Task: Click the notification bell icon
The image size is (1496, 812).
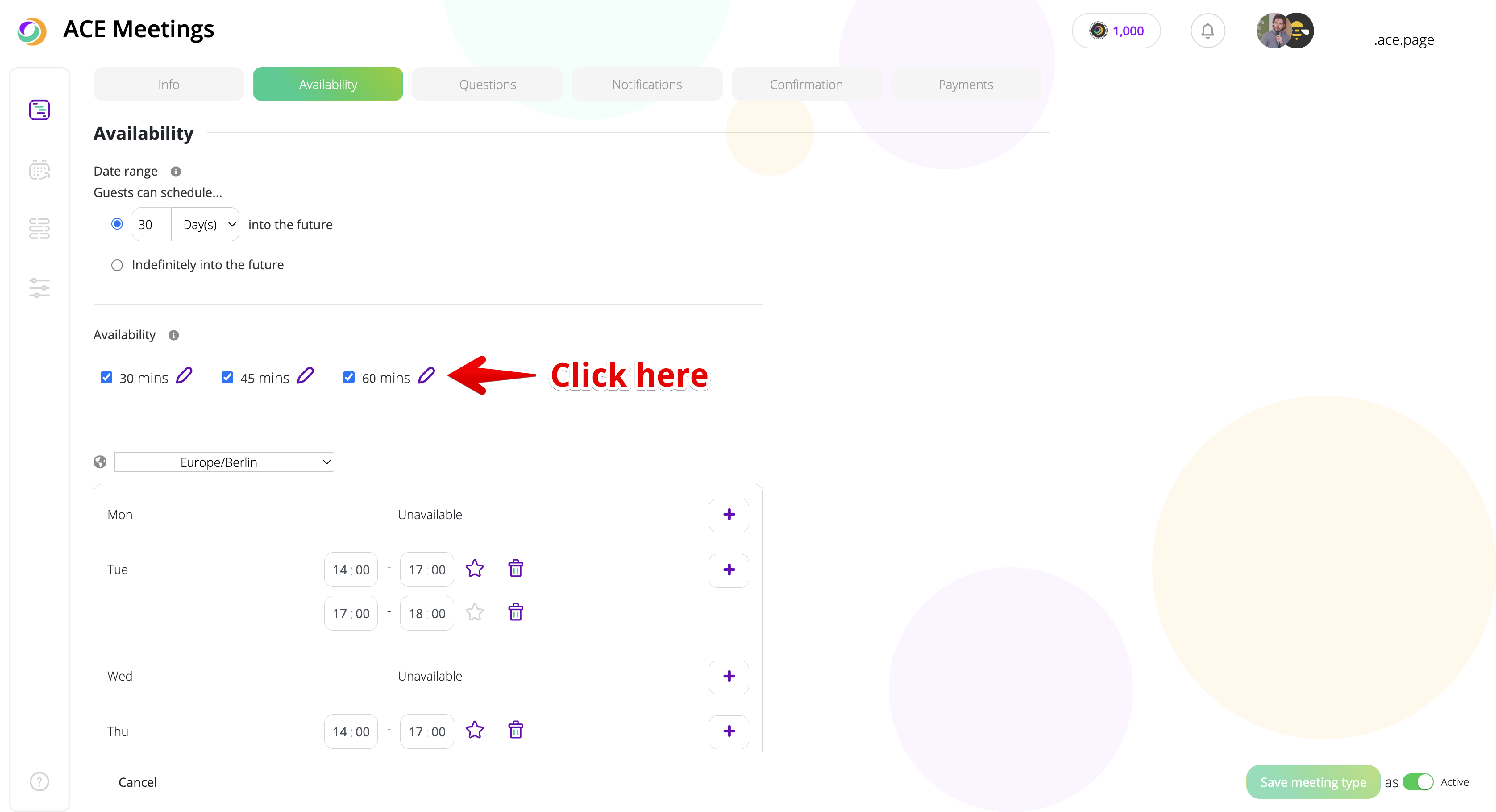Action: pyautogui.click(x=1207, y=31)
